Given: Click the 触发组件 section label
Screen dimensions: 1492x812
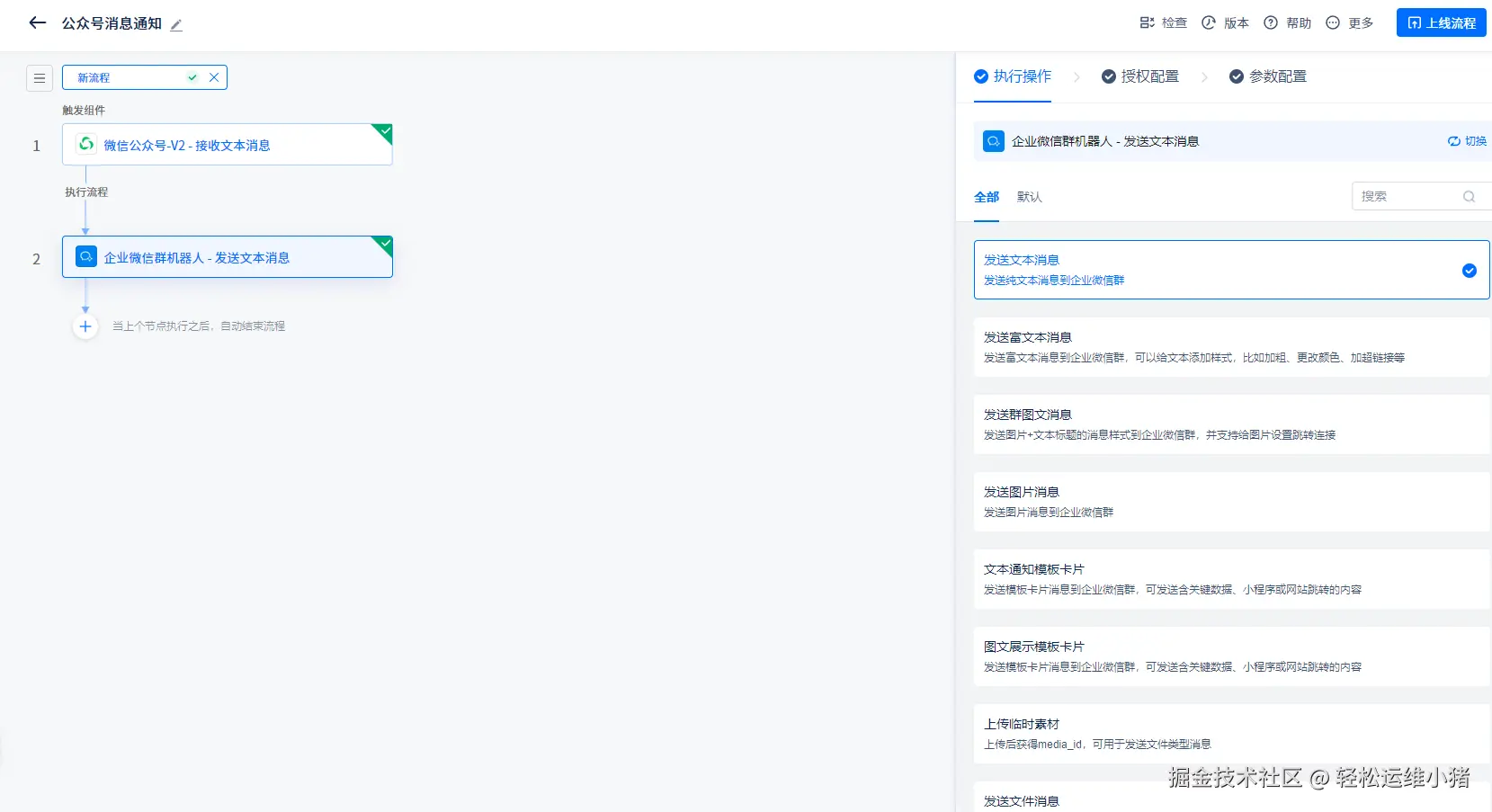Looking at the screenshot, I should pos(84,111).
